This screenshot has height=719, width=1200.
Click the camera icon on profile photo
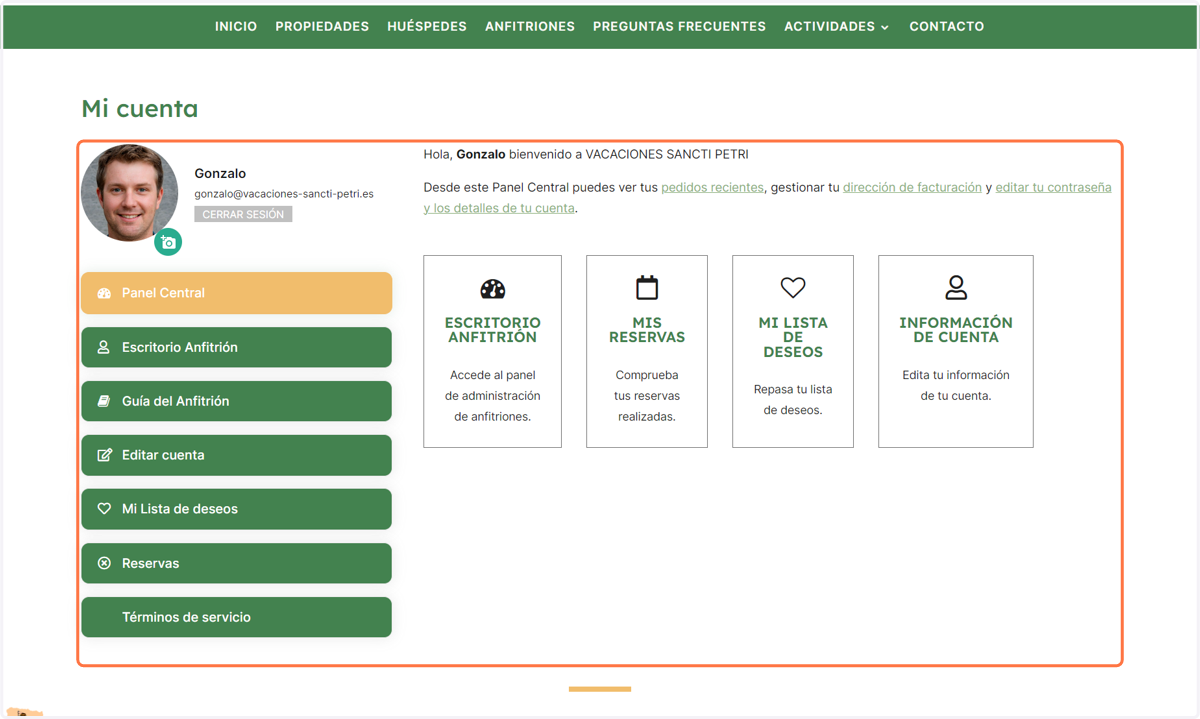point(168,242)
